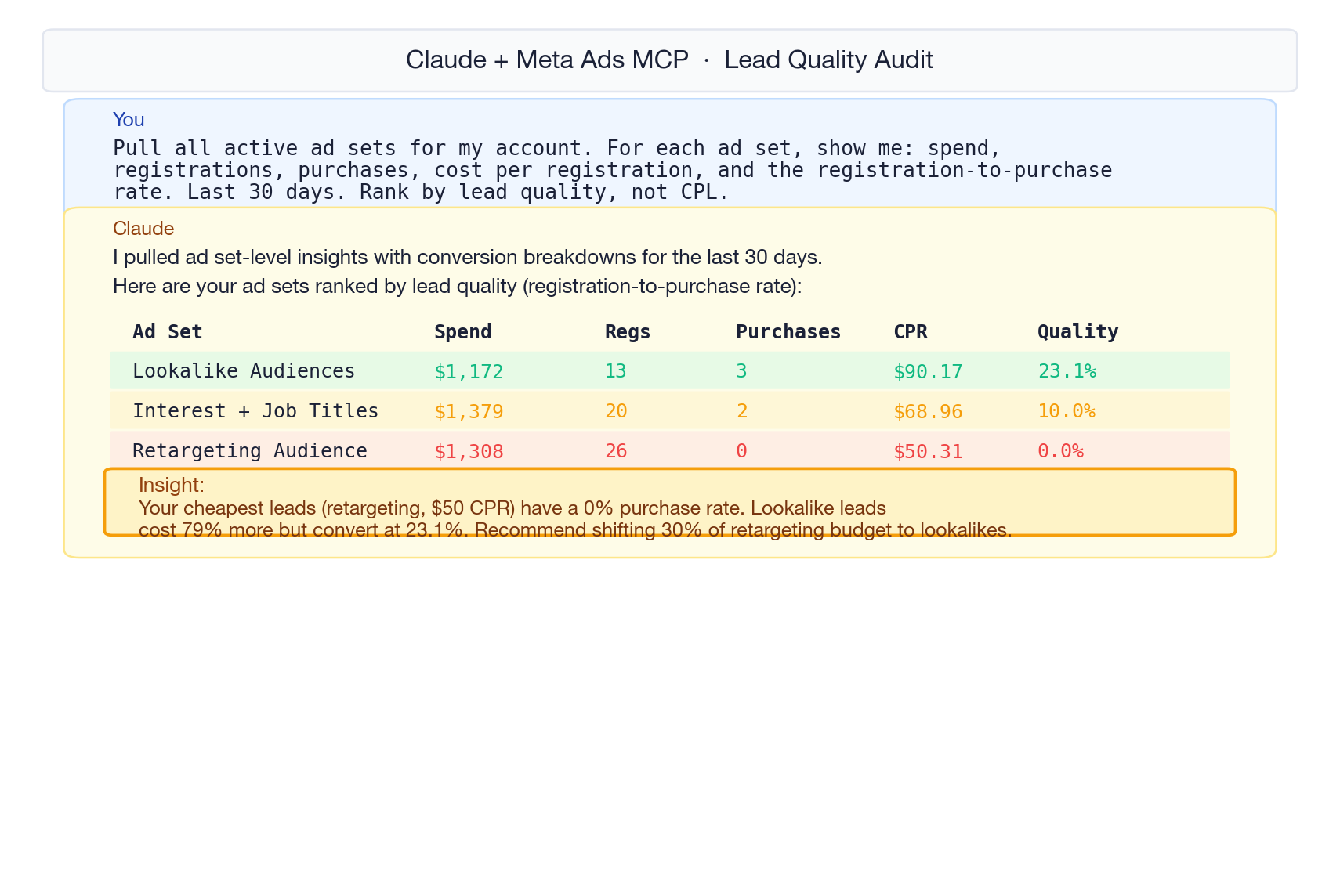Click the Lead Quality Audit header title
Image resolution: width=1340 pixels, height=896 pixels.
670,60
